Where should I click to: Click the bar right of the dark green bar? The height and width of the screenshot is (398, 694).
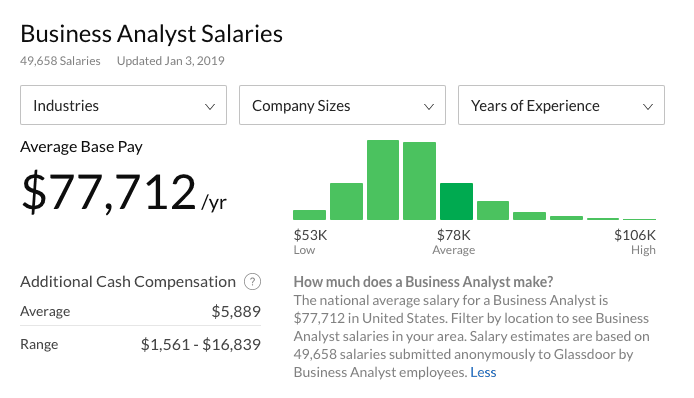click(493, 211)
